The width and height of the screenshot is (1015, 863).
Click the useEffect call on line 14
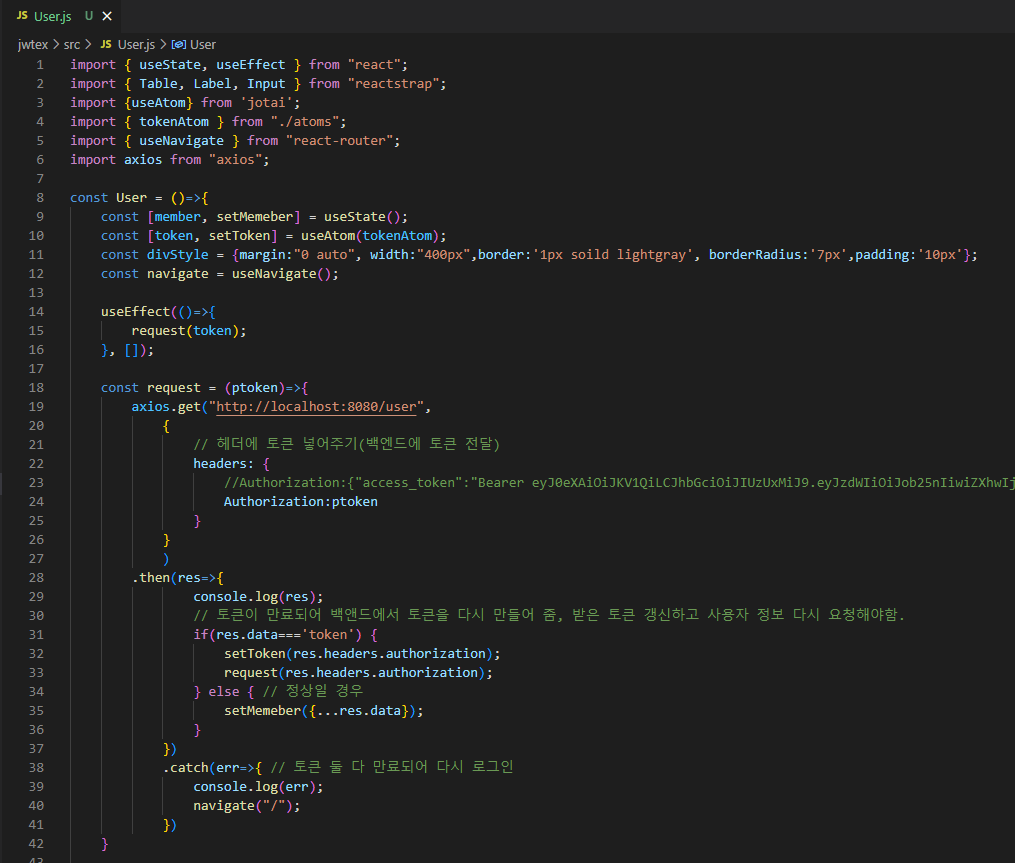[x=135, y=311]
